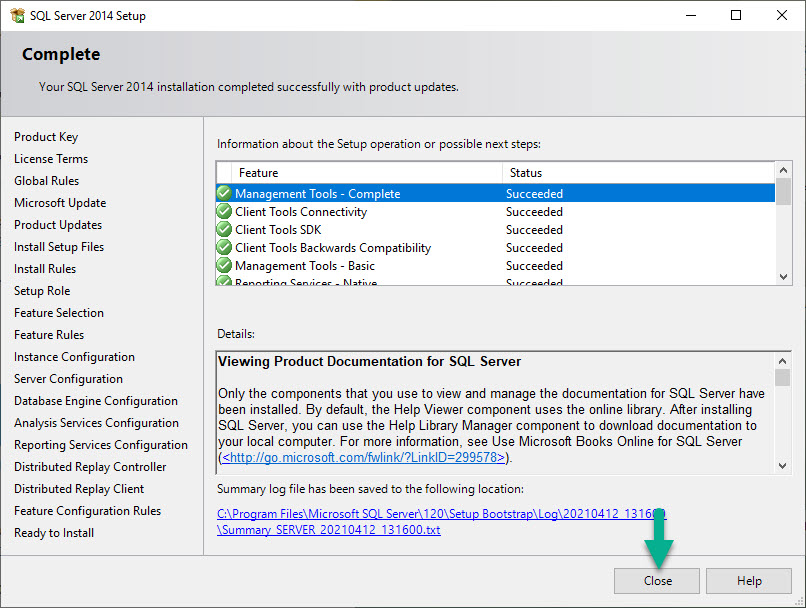Image resolution: width=806 pixels, height=608 pixels.
Task: Click the Distributed Replay Client step
Action: (79, 489)
